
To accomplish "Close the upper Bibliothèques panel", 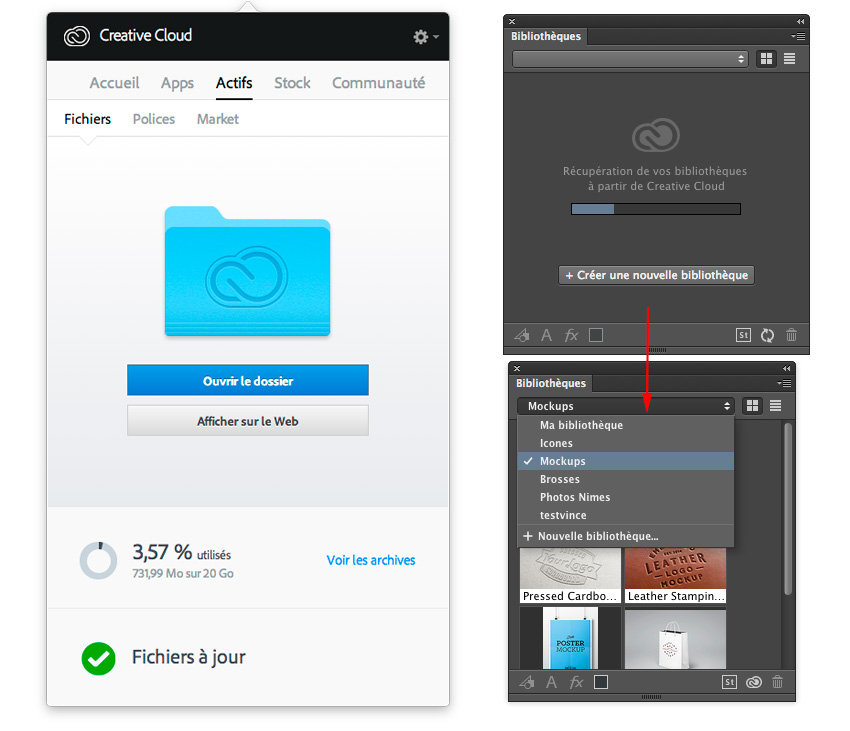I will [x=512, y=22].
